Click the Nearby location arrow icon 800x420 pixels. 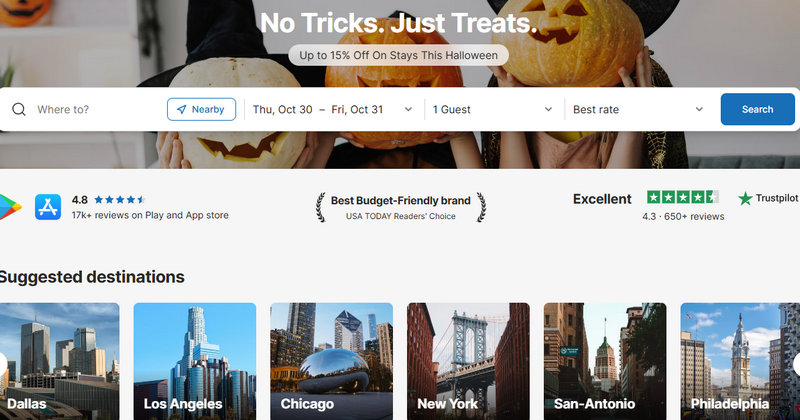point(182,109)
